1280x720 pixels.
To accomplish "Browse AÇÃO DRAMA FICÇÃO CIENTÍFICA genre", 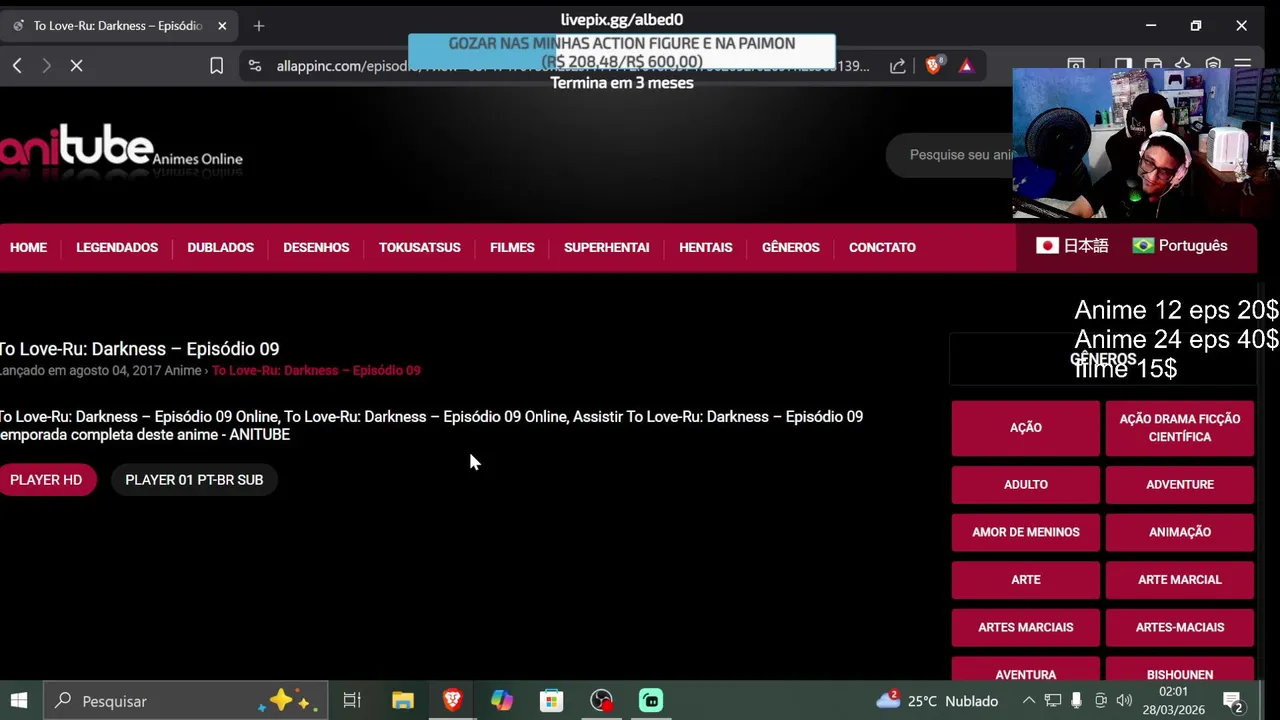I will 1180,428.
